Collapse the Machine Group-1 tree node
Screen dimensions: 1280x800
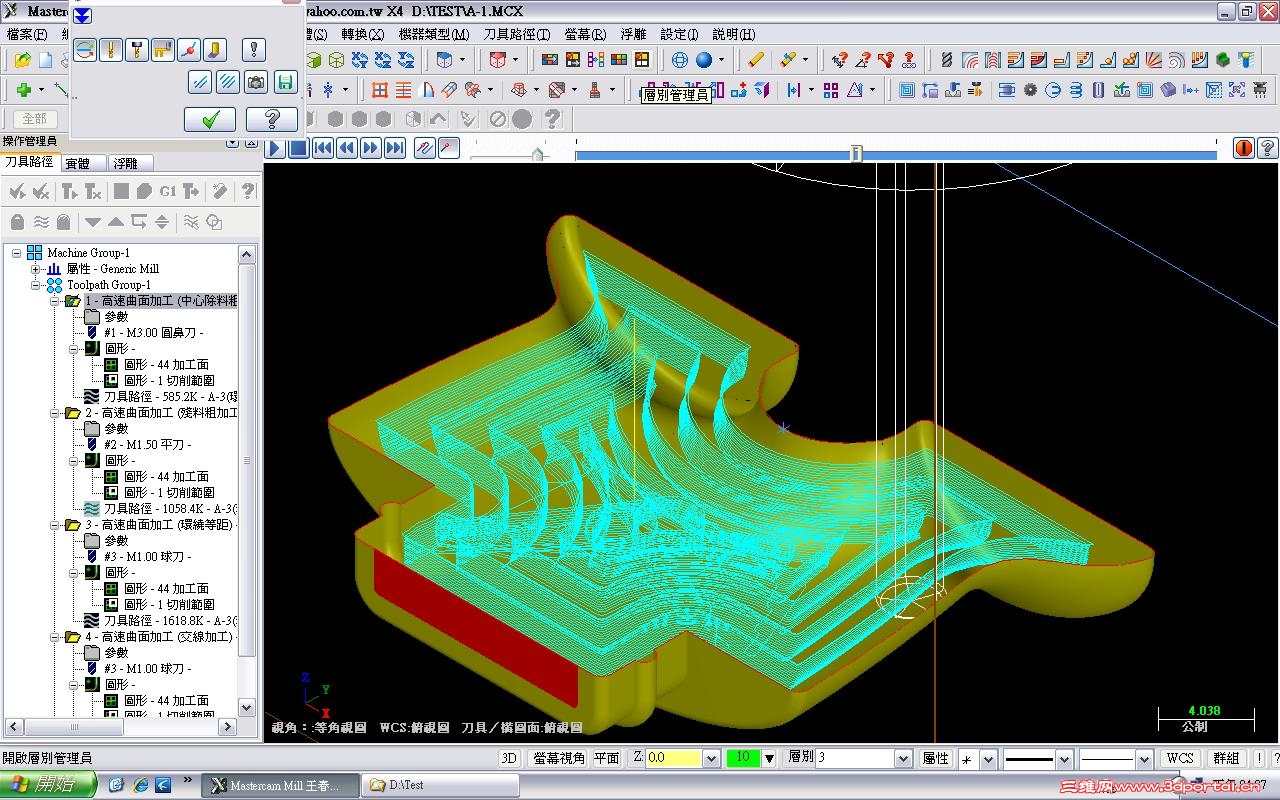[17, 253]
